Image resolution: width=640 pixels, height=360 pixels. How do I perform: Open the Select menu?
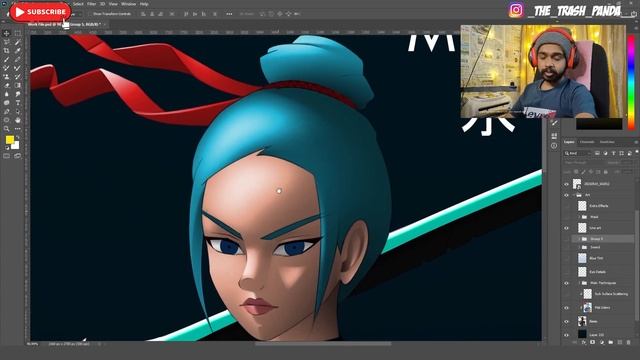[78, 4]
